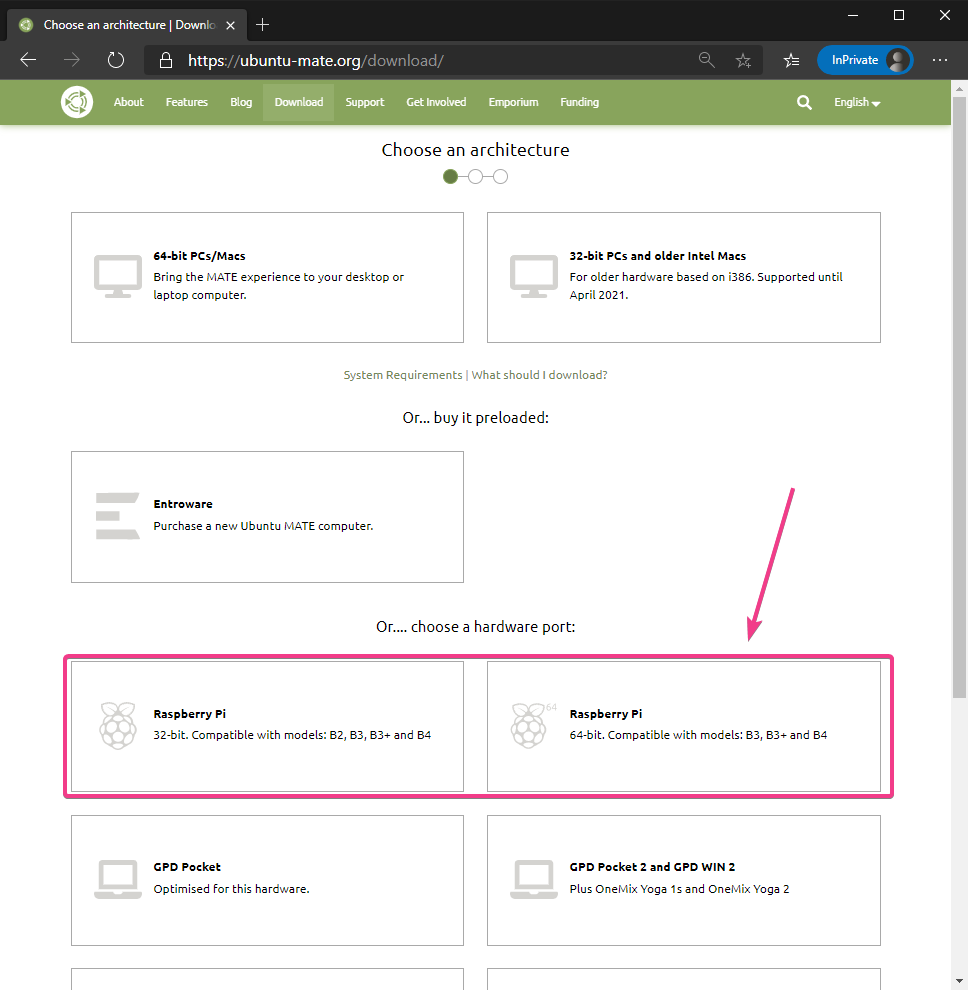968x990 pixels.
Task: Click 'Or.... choose a hardware port:' heading
Action: coord(475,627)
